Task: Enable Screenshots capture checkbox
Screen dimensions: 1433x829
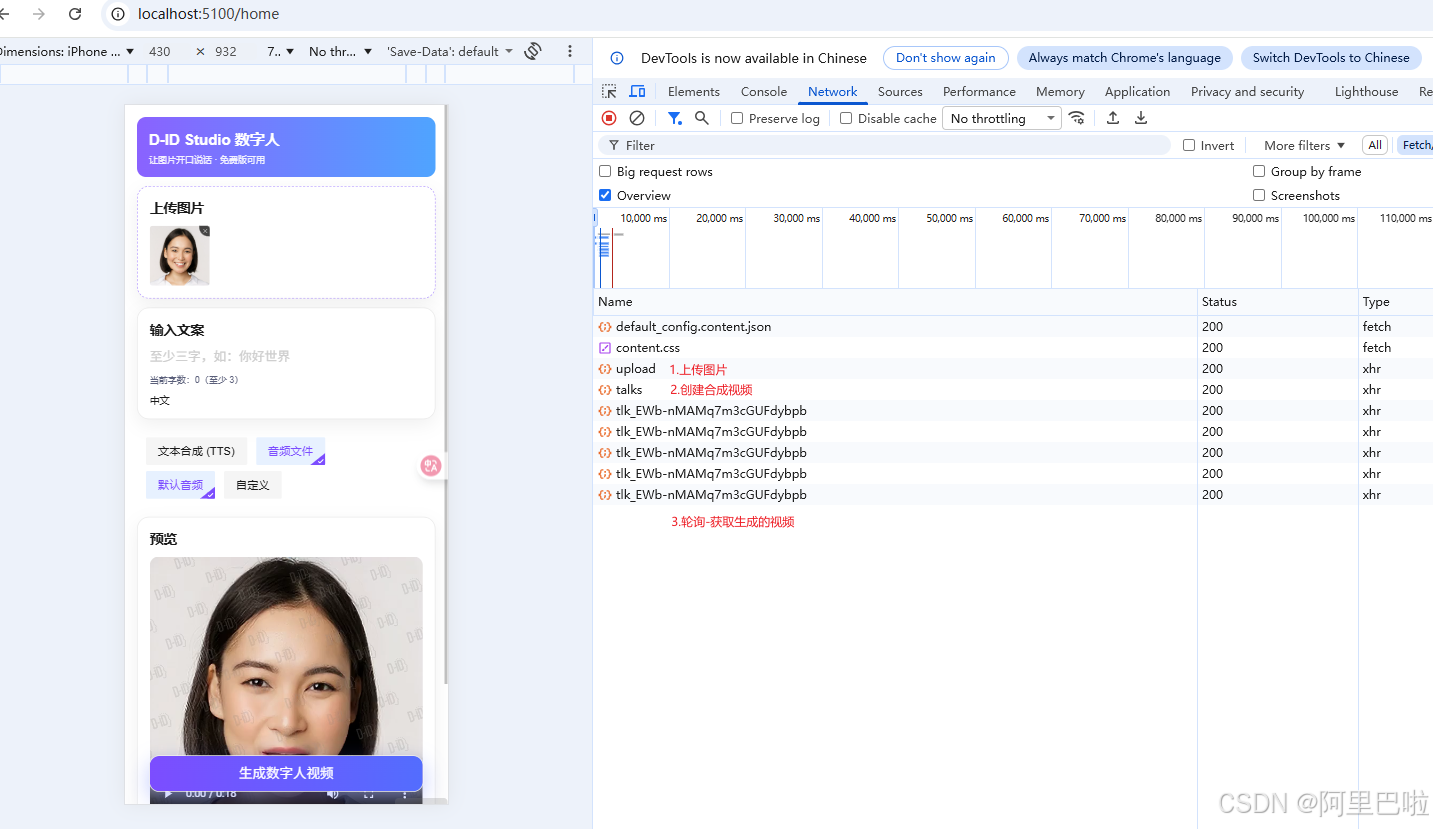Action: pos(1259,195)
